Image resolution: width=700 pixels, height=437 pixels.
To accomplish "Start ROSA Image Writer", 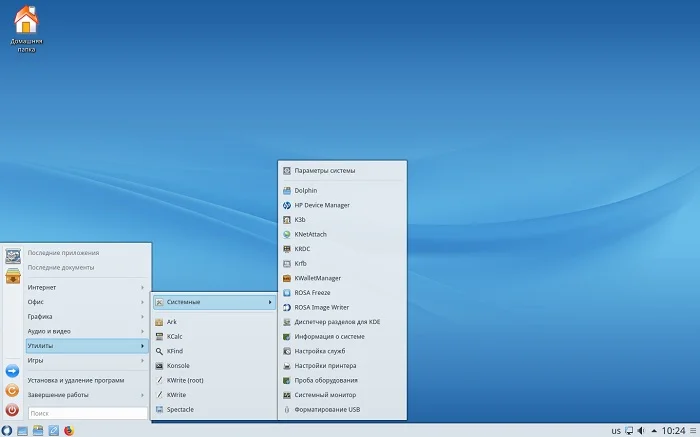I will pos(321,307).
